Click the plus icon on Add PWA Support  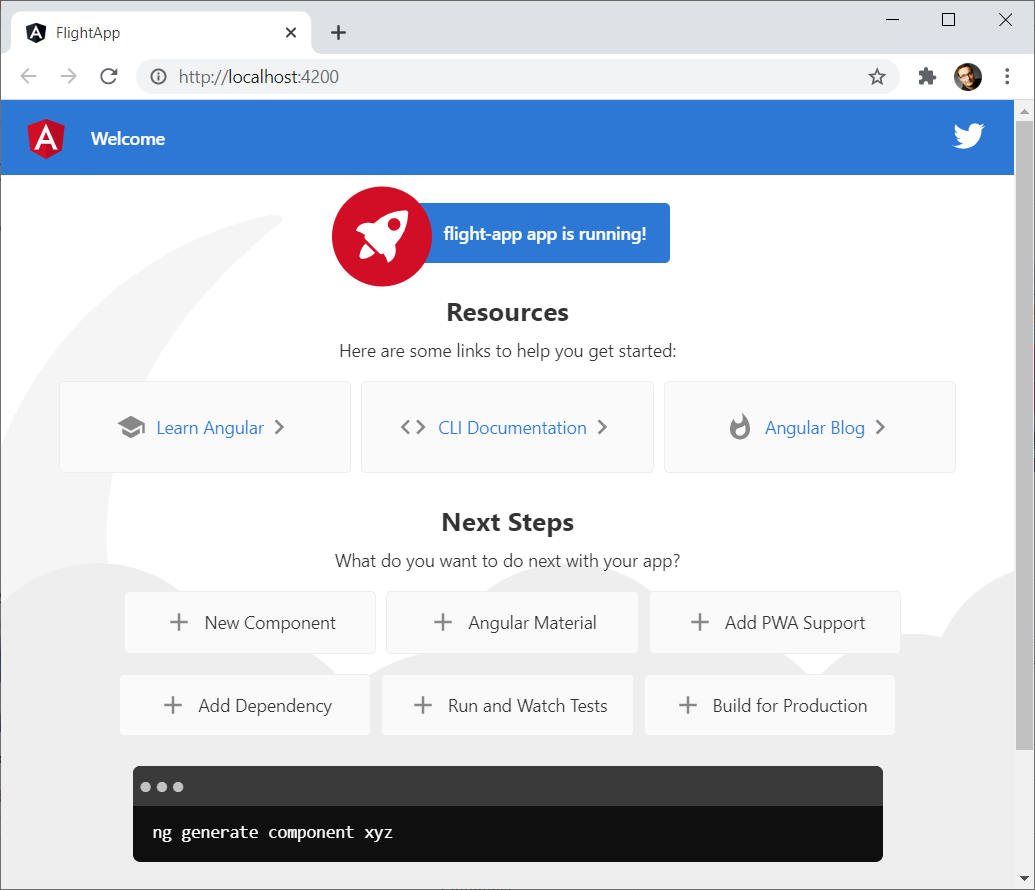tap(700, 622)
